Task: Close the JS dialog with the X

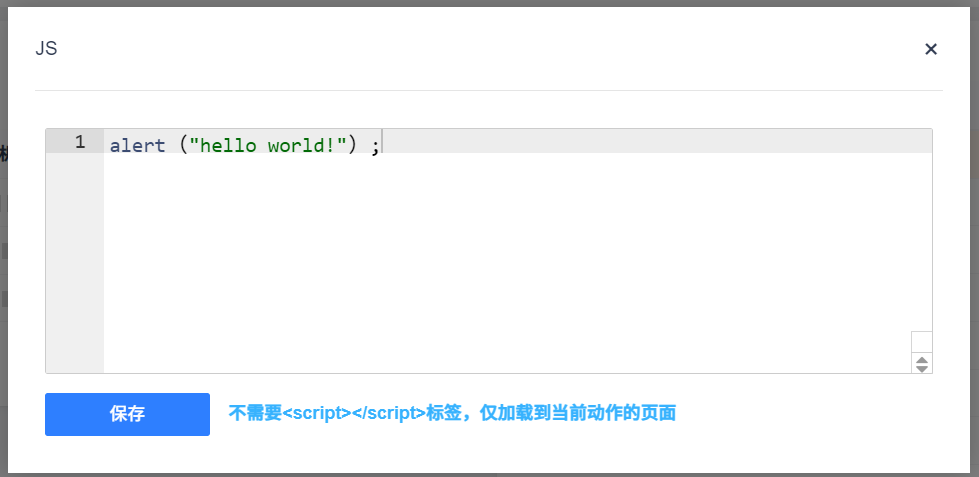Action: pyautogui.click(x=931, y=49)
